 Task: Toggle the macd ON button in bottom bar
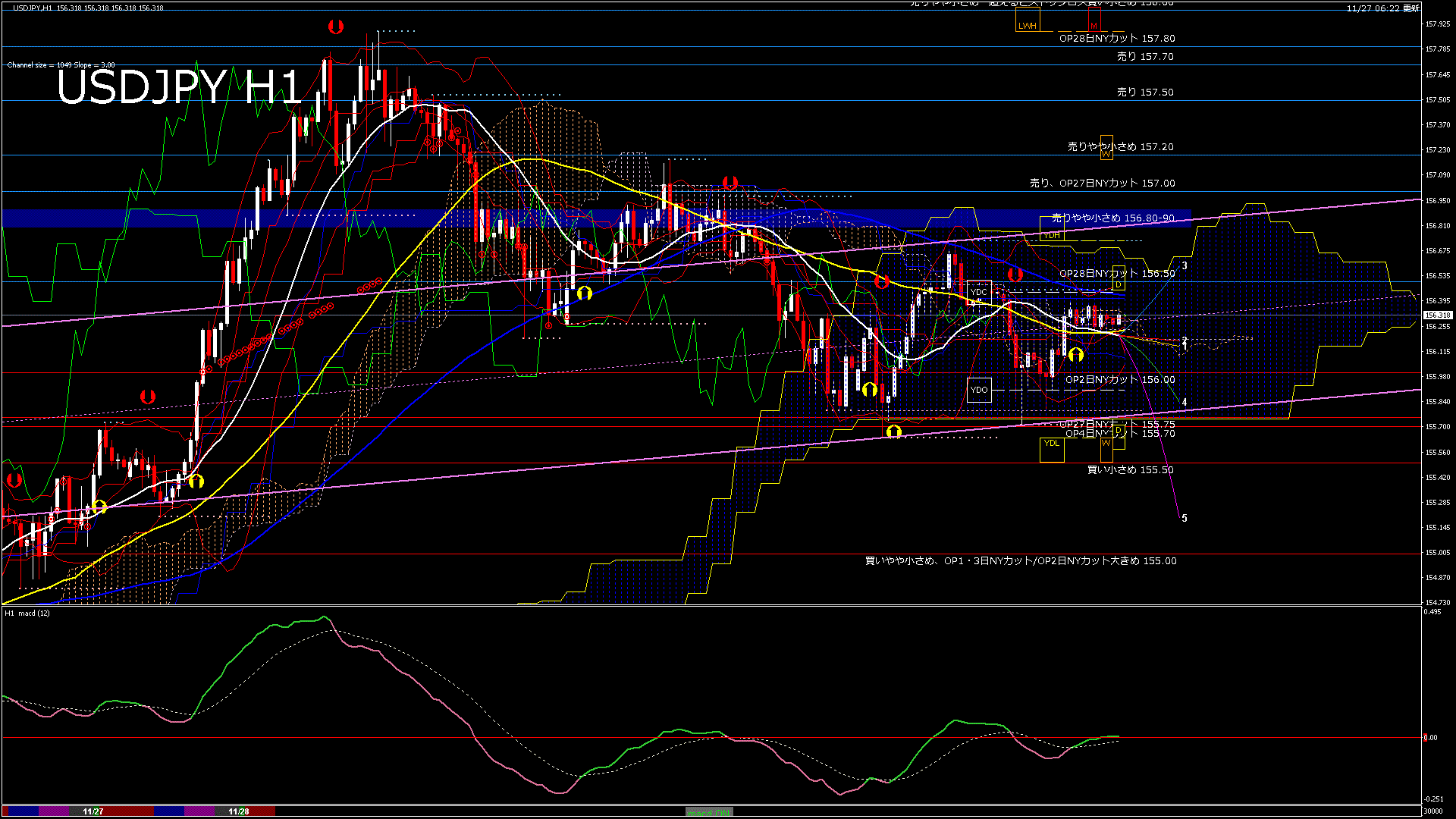pyautogui.click(x=708, y=811)
